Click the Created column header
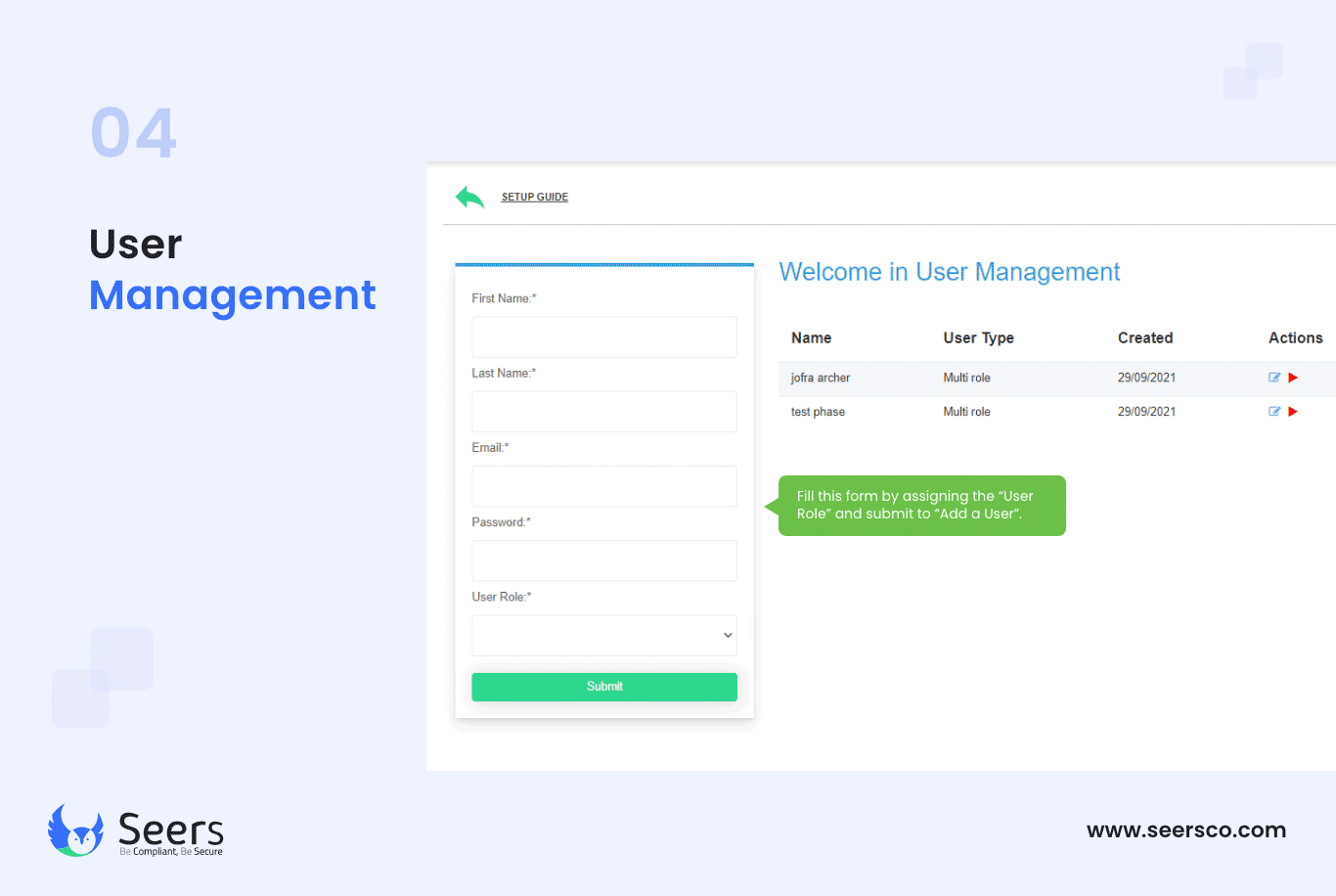The image size is (1336, 896). (x=1144, y=338)
